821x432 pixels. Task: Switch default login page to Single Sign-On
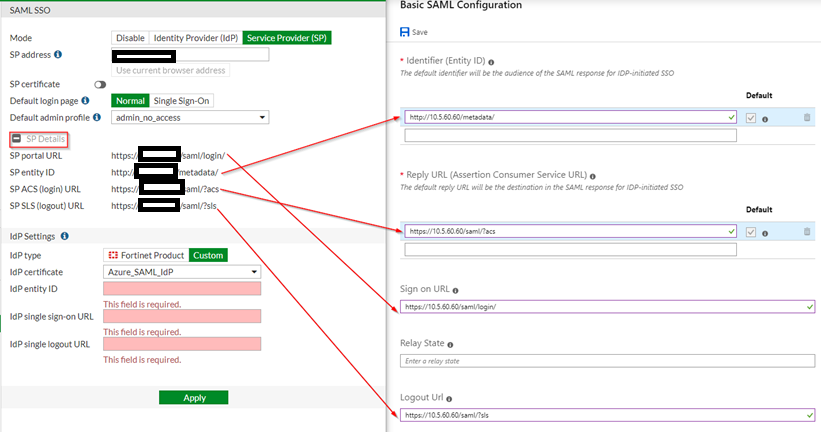click(182, 101)
